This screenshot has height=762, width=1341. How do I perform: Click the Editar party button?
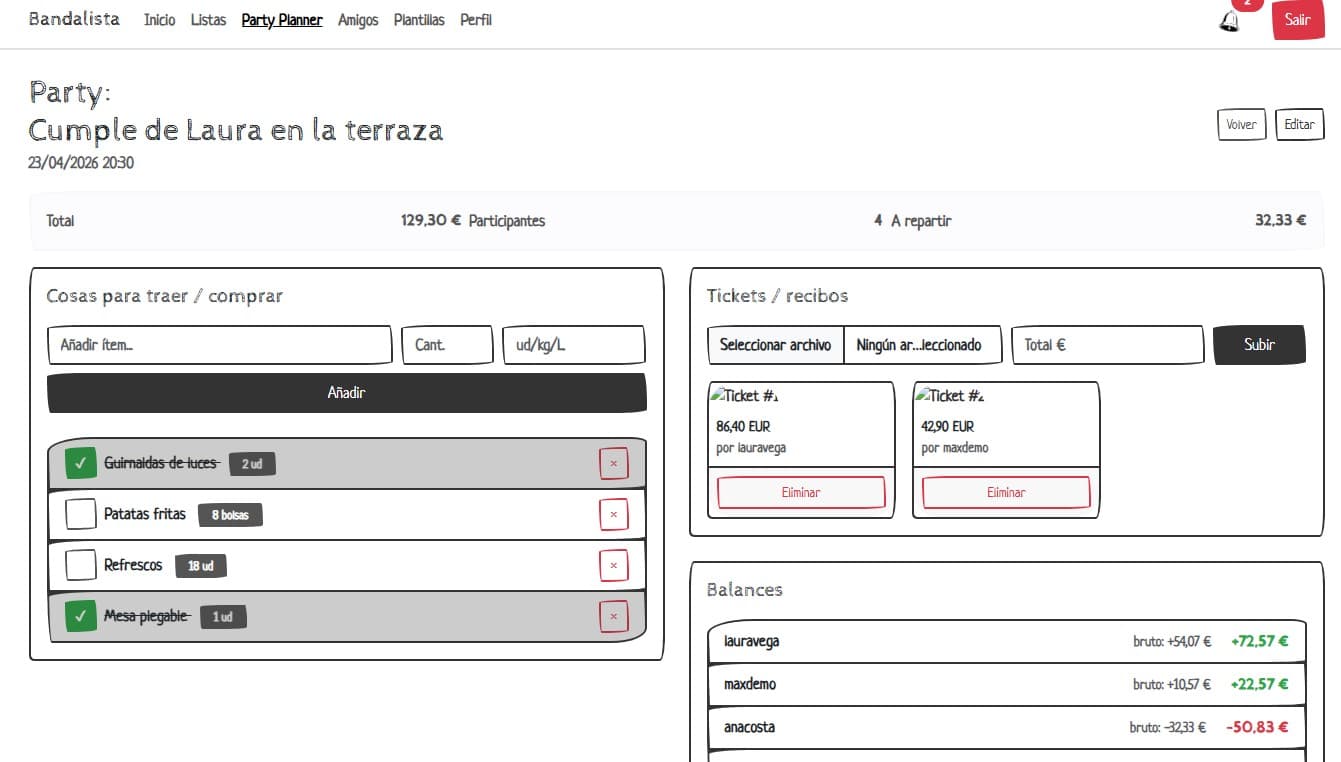1299,125
